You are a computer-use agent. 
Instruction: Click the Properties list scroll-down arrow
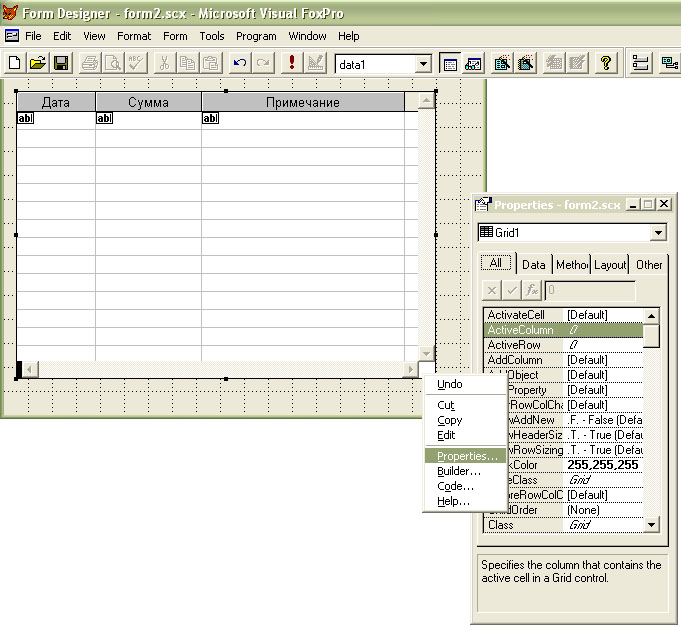(652, 524)
